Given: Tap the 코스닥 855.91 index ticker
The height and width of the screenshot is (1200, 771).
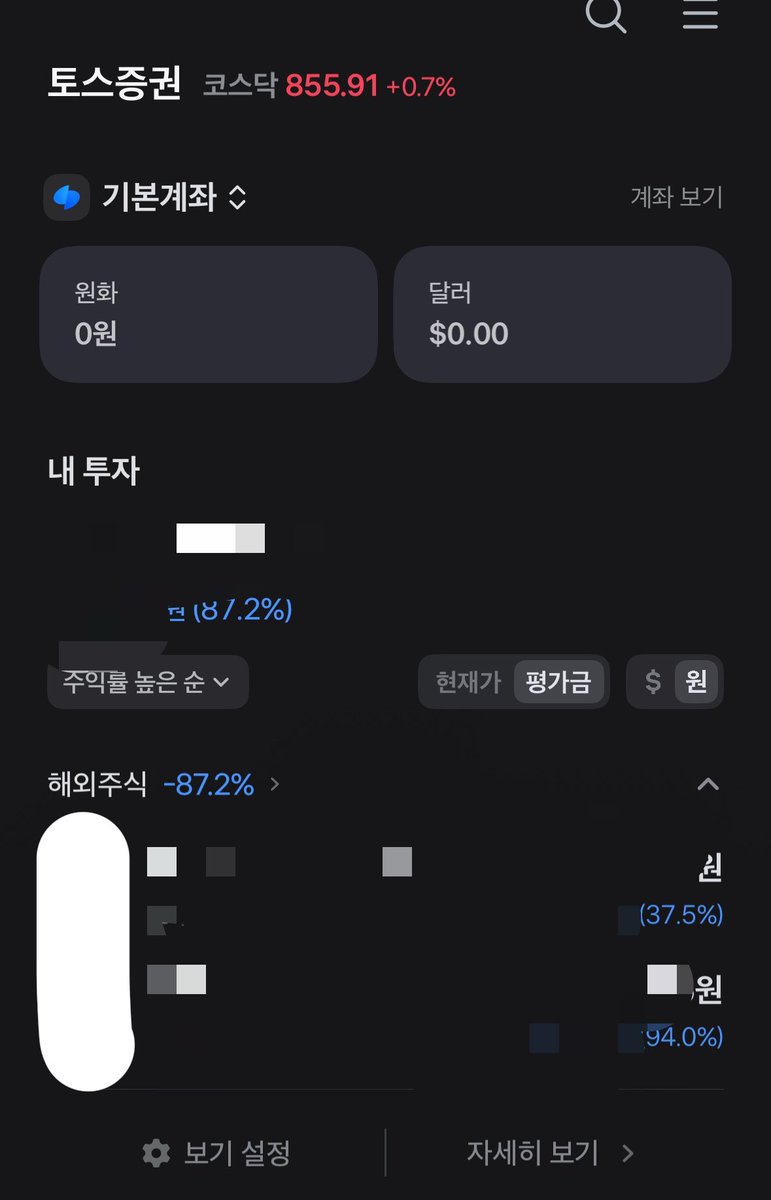Looking at the screenshot, I should [x=329, y=87].
